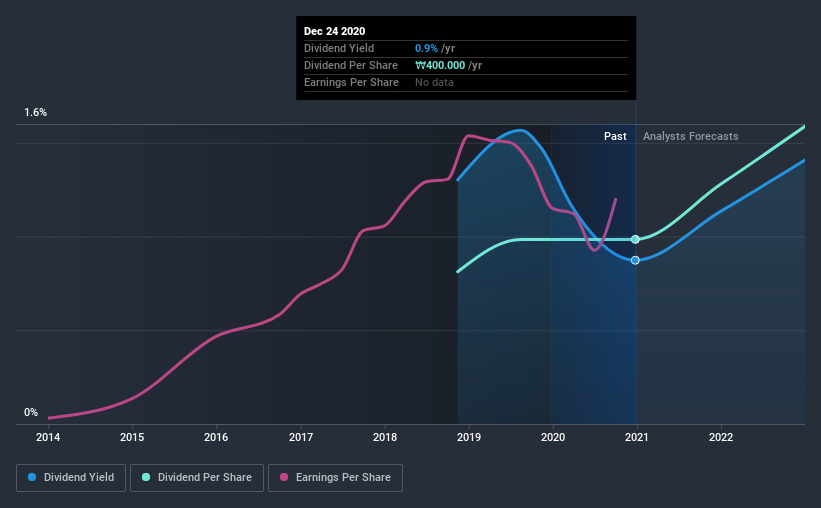Click the blue dividend yield data point marker
The image size is (821, 508).
click(635, 260)
